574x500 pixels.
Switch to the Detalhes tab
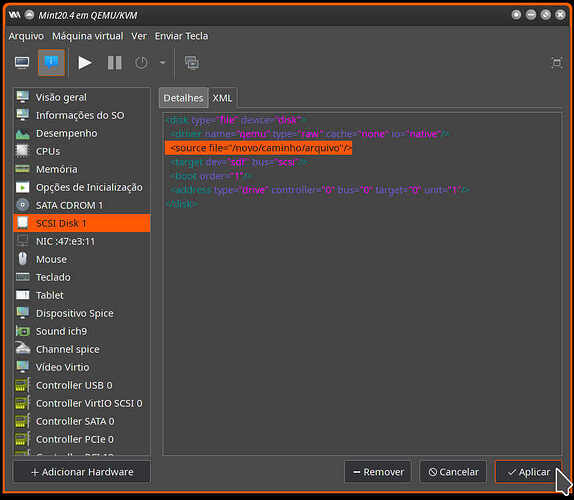coord(183,98)
